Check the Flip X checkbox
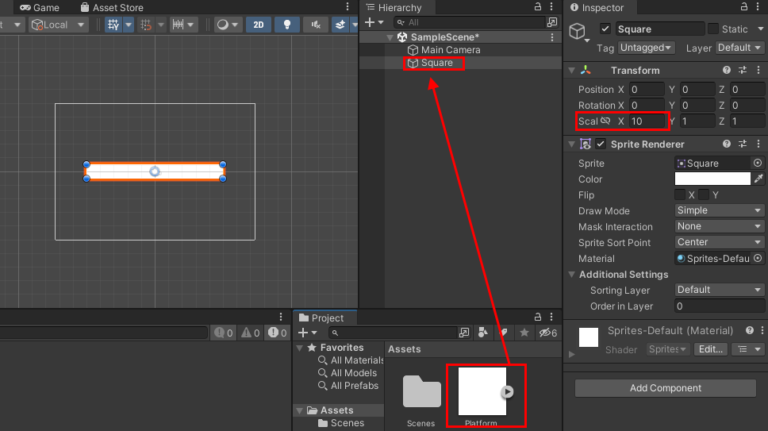The image size is (768, 431). click(680, 195)
